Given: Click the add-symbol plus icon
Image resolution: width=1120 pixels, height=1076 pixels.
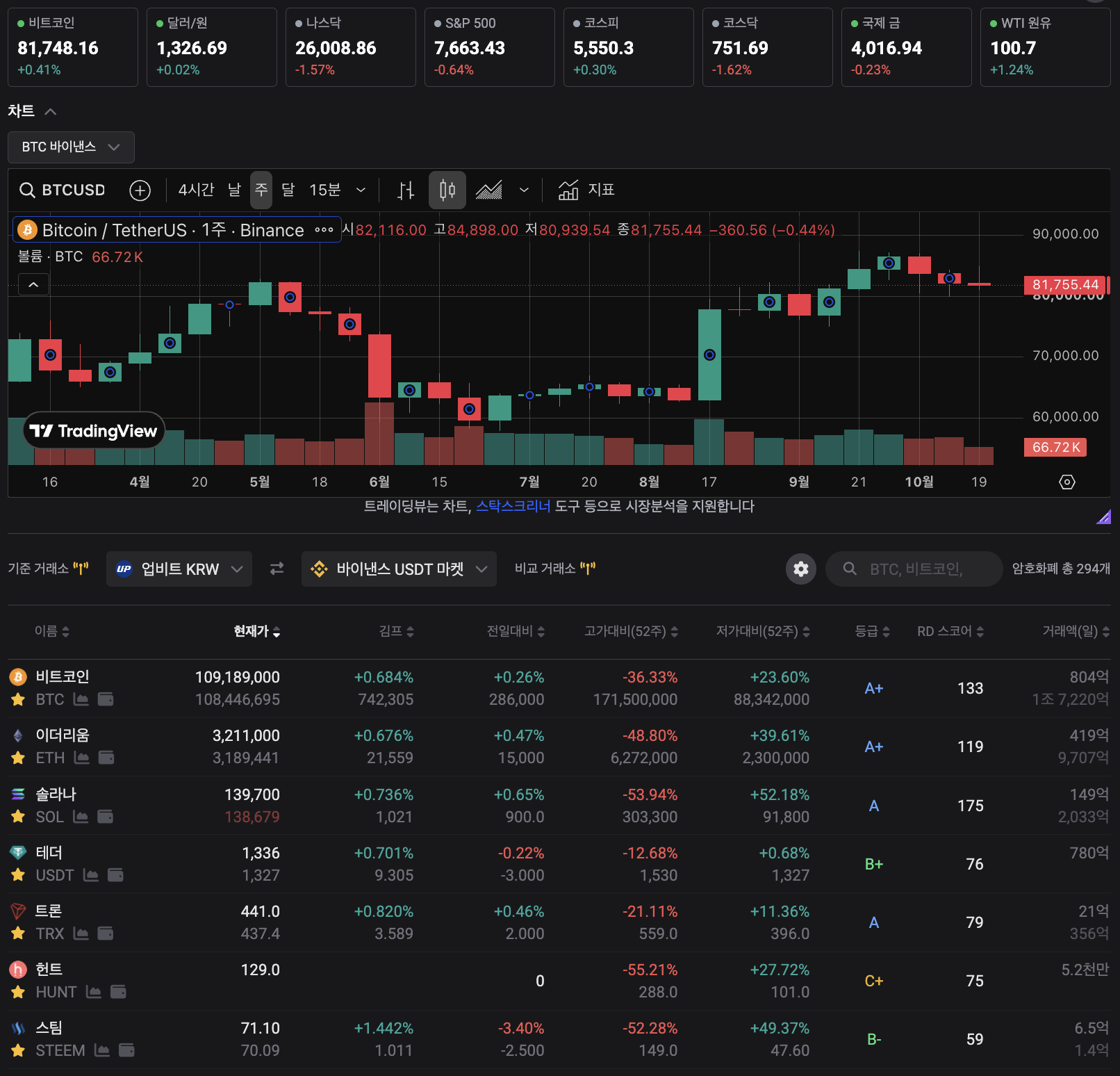Looking at the screenshot, I should tap(140, 190).
